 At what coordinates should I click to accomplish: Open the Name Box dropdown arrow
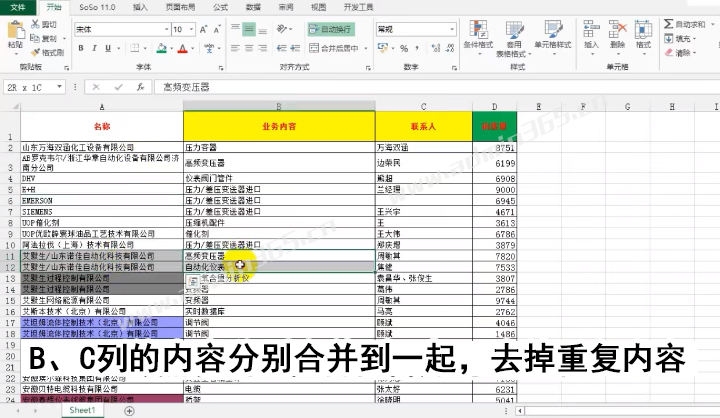tap(59, 87)
